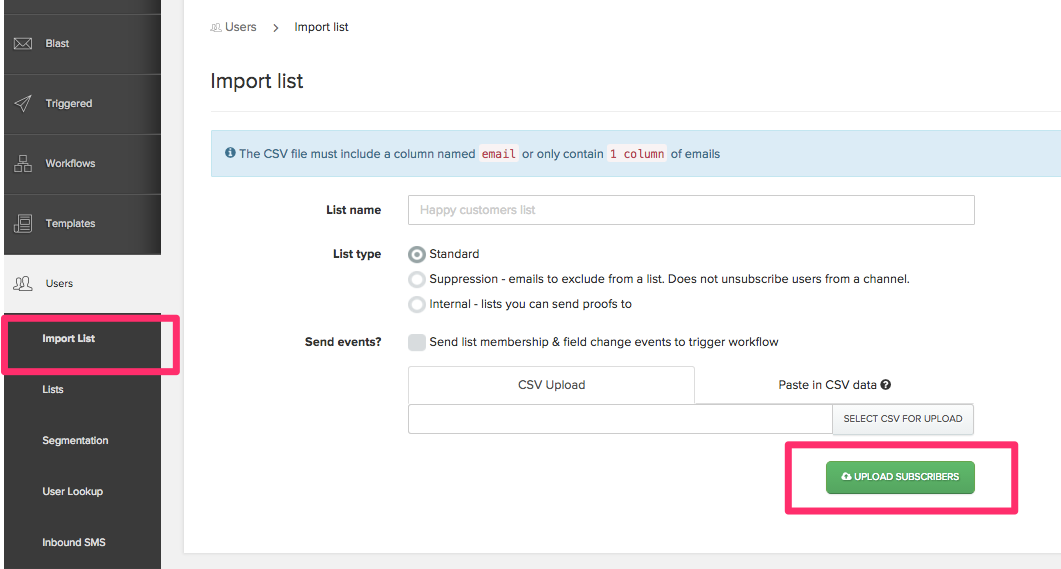Click the Triggered paper plane icon

tap(23, 104)
